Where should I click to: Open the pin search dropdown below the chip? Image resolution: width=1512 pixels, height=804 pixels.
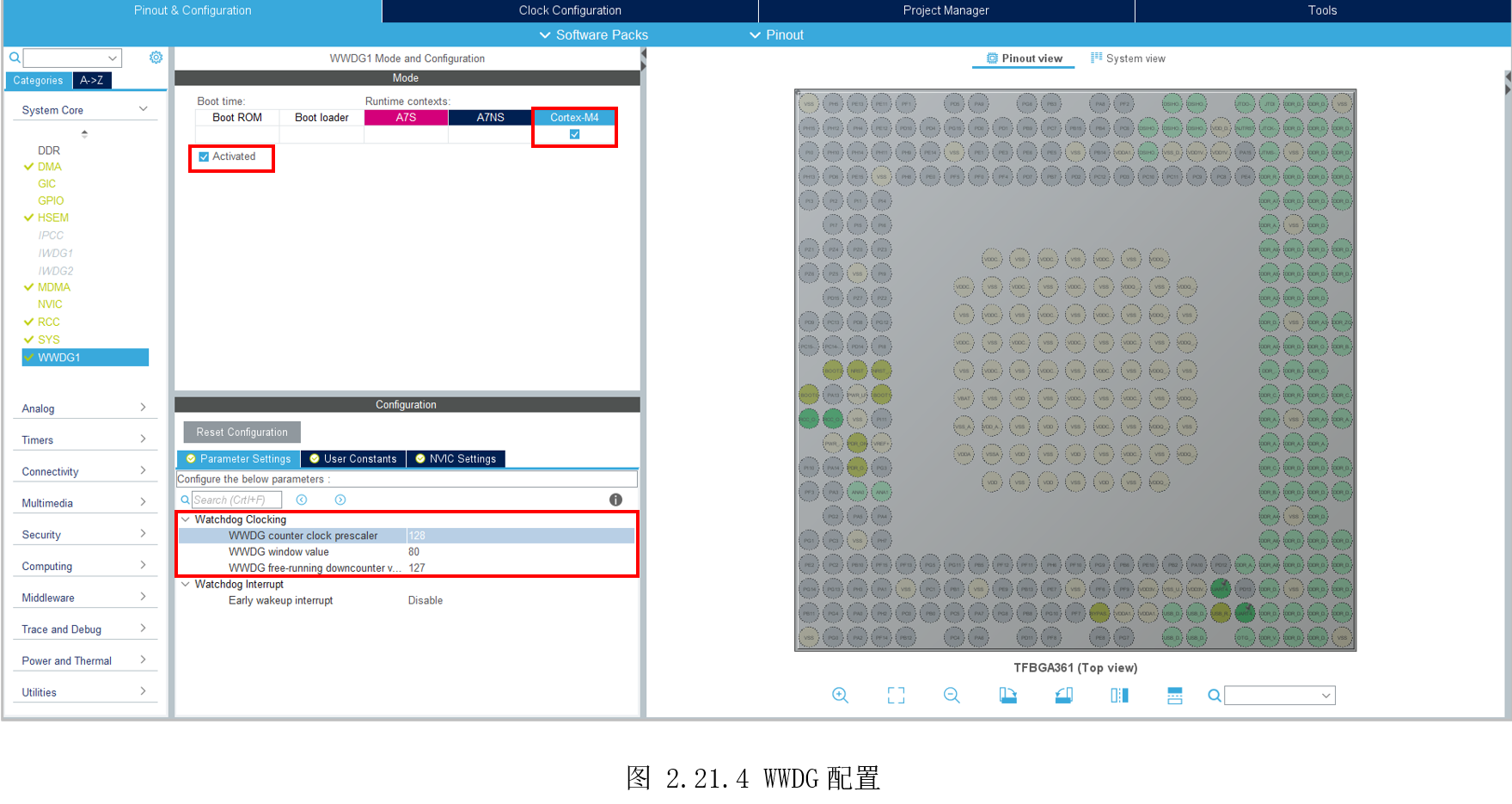click(x=1325, y=696)
